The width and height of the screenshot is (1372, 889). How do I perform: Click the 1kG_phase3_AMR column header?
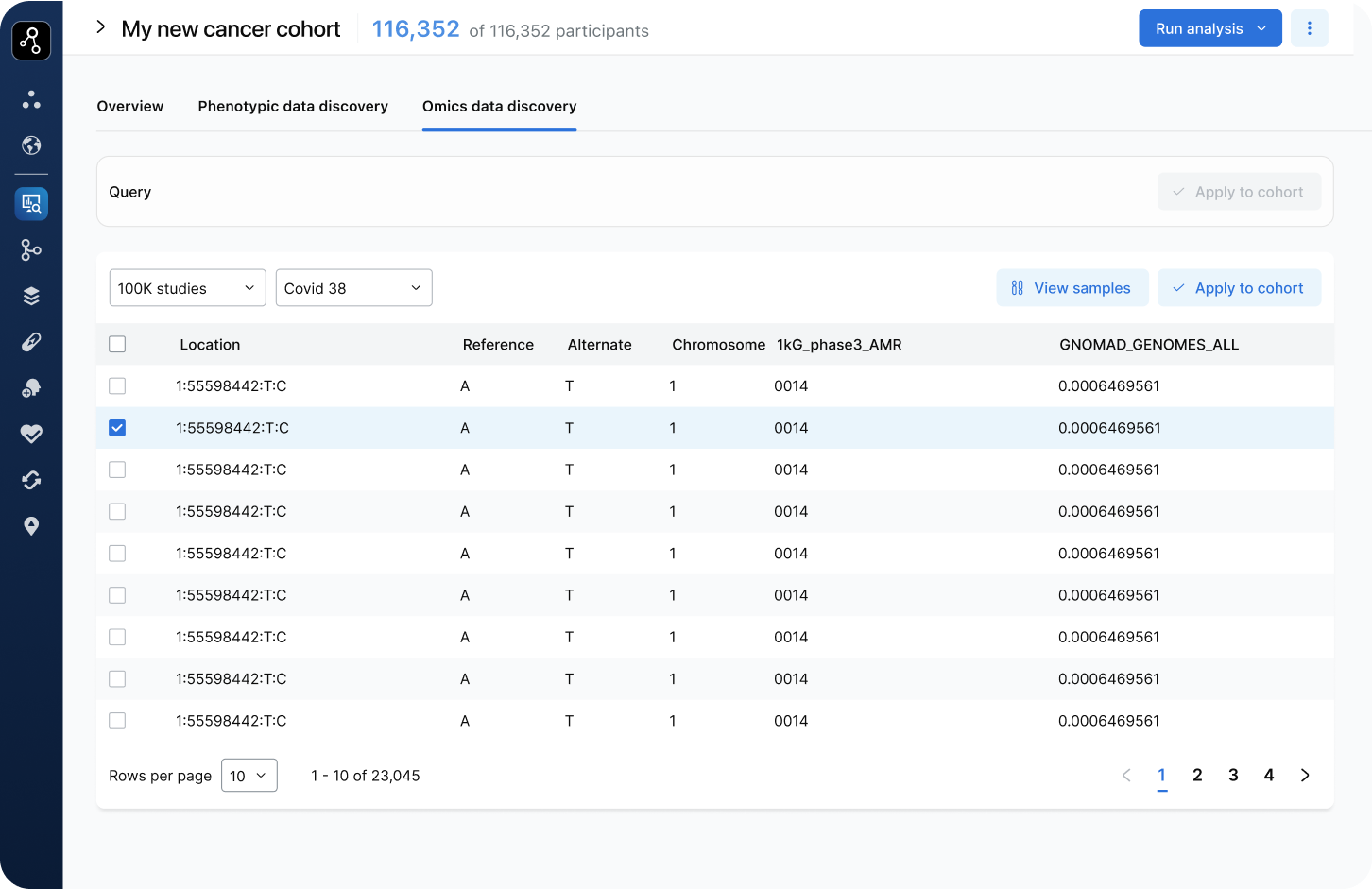[839, 345]
